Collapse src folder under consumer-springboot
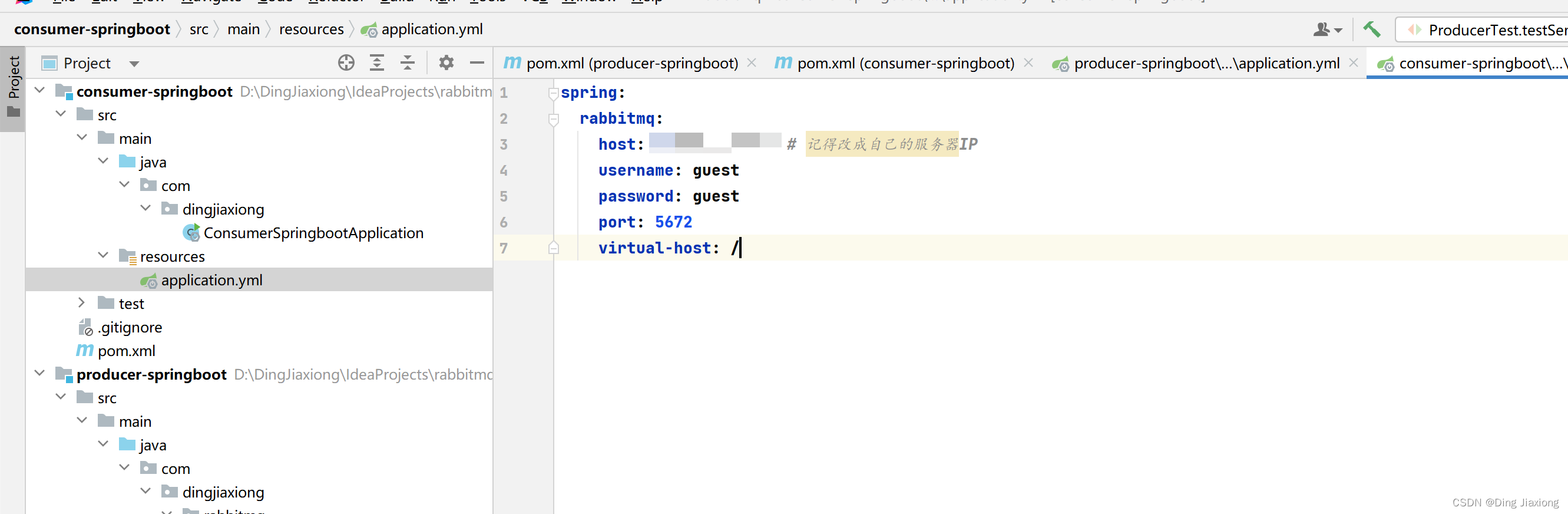This screenshot has height=514, width=1568. (x=61, y=114)
